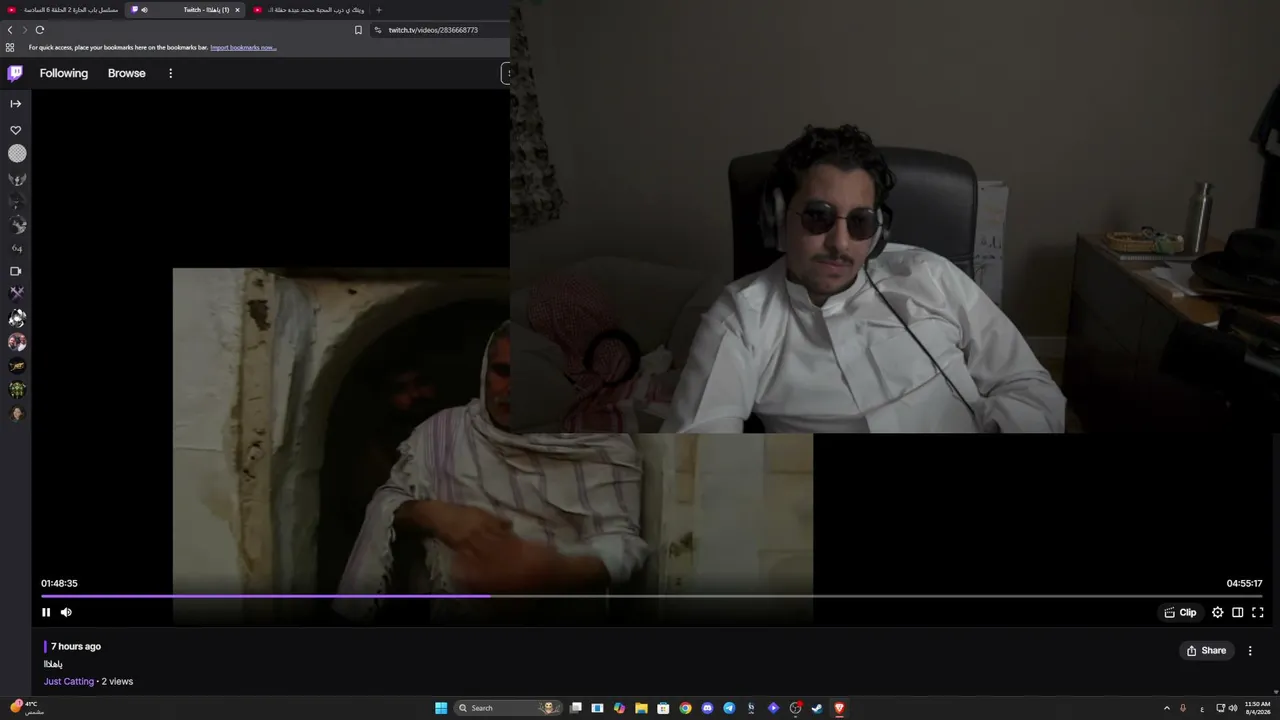This screenshot has width=1280, height=720.
Task: Mute audio on the Twitch tab
Action: (144, 10)
